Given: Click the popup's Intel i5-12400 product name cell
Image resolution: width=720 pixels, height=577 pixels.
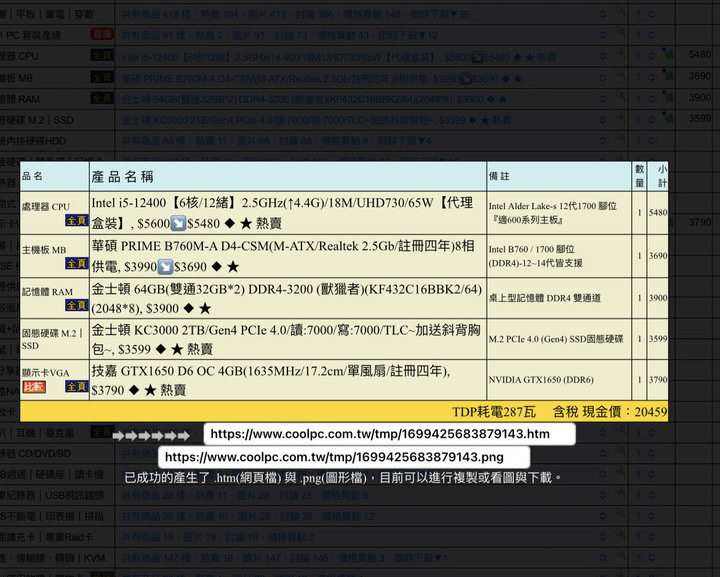Looking at the screenshot, I should tap(288, 213).
